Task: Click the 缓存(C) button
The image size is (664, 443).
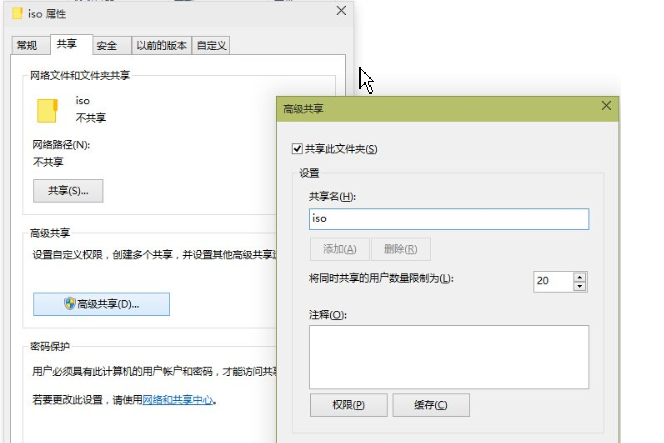Action: click(x=431, y=405)
